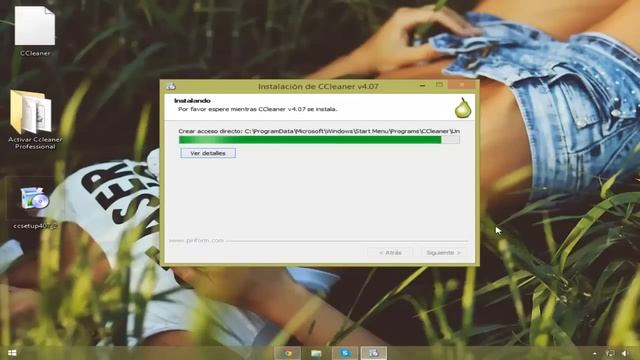Open File Explorer from the taskbar

tap(316, 353)
